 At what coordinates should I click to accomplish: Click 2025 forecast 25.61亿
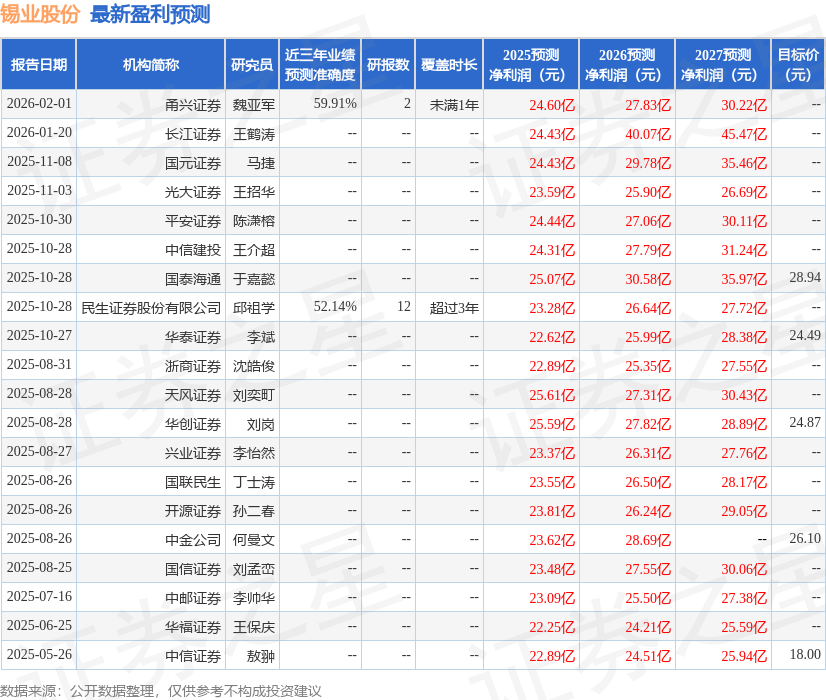552,395
